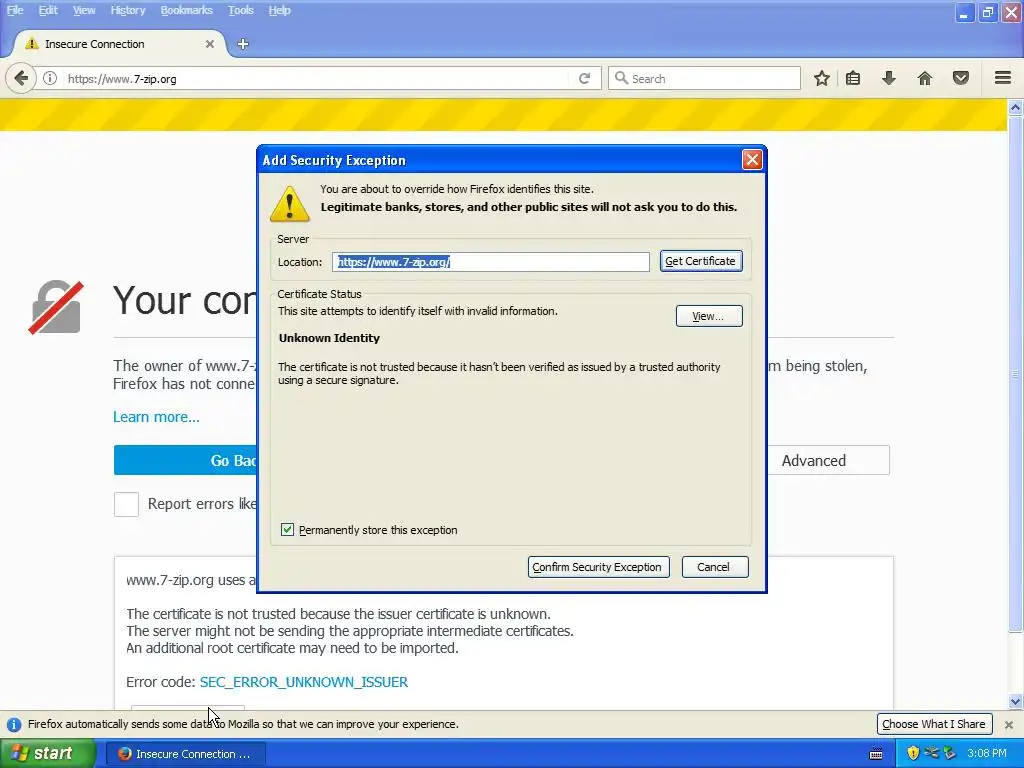Click the browser Back arrow button

click(x=21, y=78)
